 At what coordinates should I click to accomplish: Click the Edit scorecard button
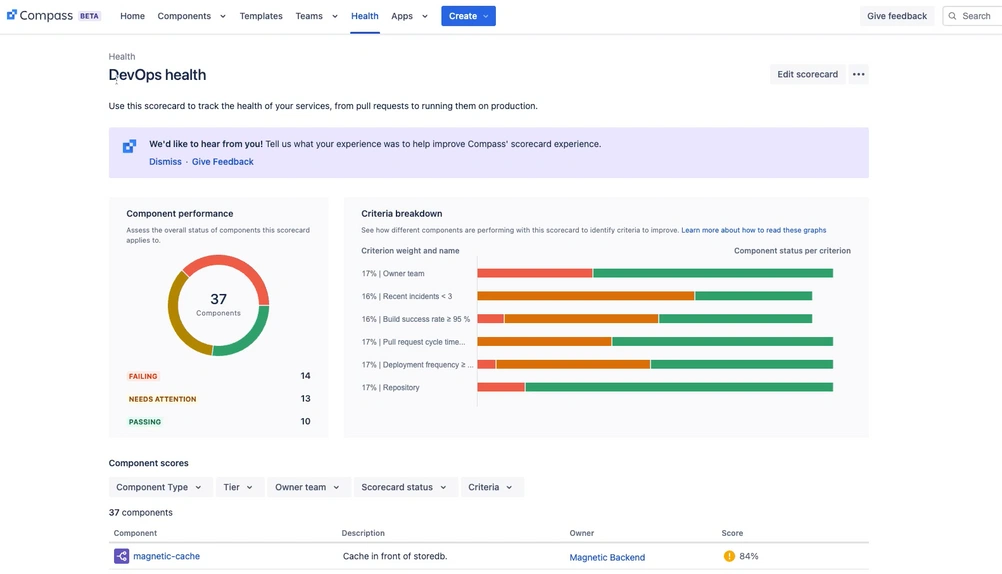(807, 74)
